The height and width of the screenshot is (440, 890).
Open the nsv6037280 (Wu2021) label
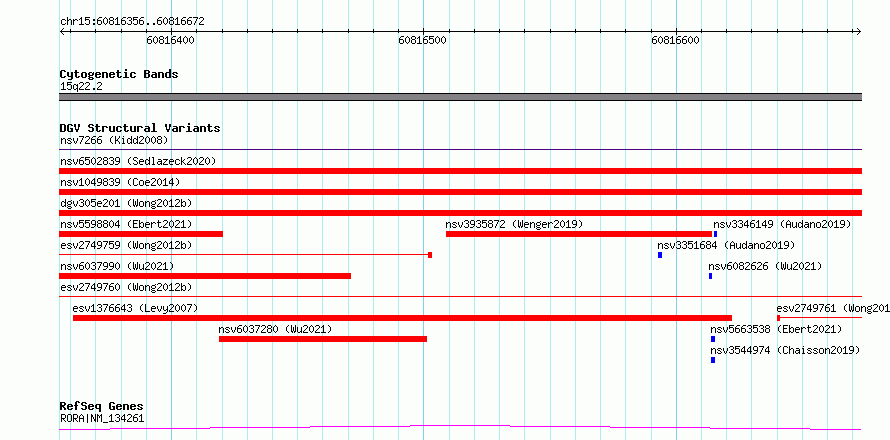pyautogui.click(x=275, y=329)
